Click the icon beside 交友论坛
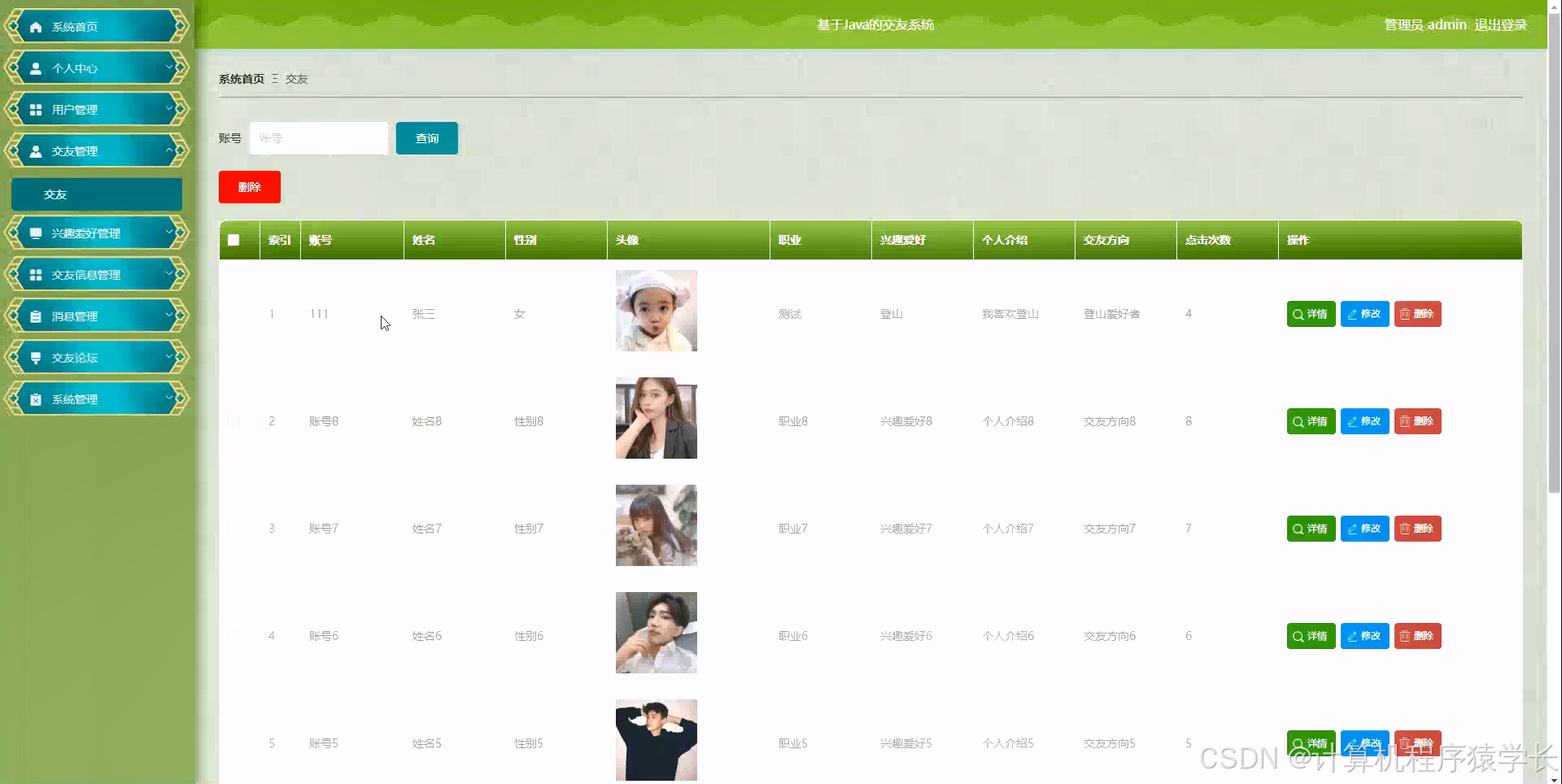 [36, 358]
